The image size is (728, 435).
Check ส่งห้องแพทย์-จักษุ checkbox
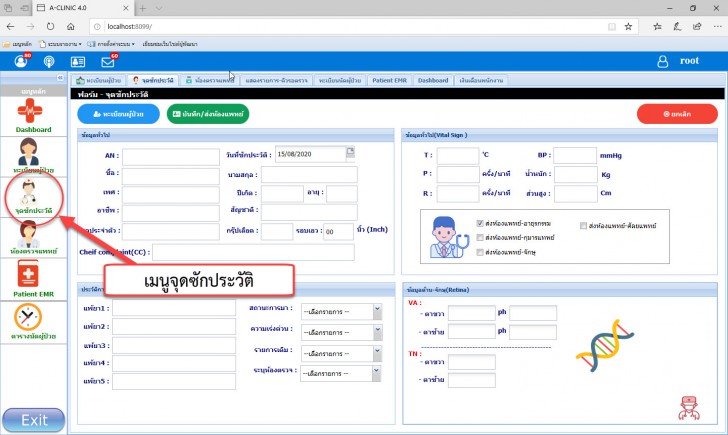point(480,252)
